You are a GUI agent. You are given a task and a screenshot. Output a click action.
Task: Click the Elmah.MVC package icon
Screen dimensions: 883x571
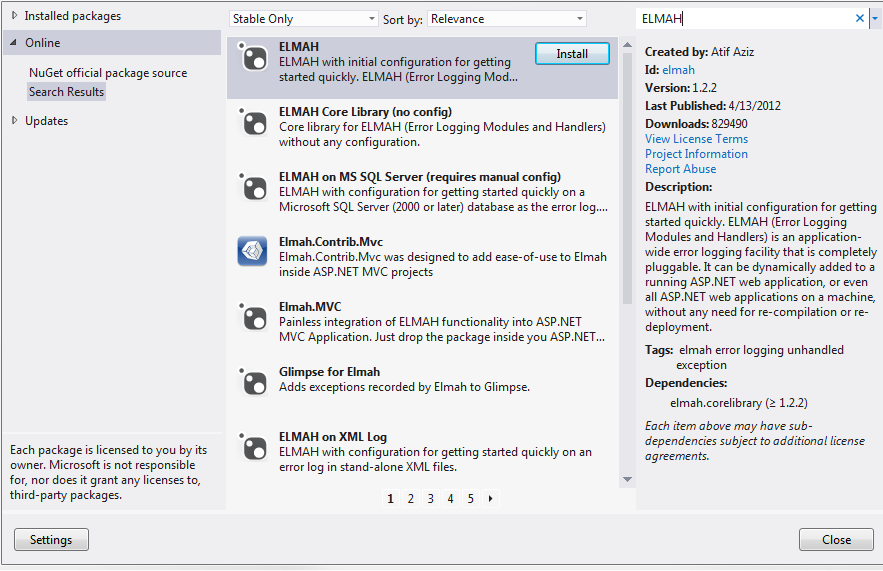[252, 317]
